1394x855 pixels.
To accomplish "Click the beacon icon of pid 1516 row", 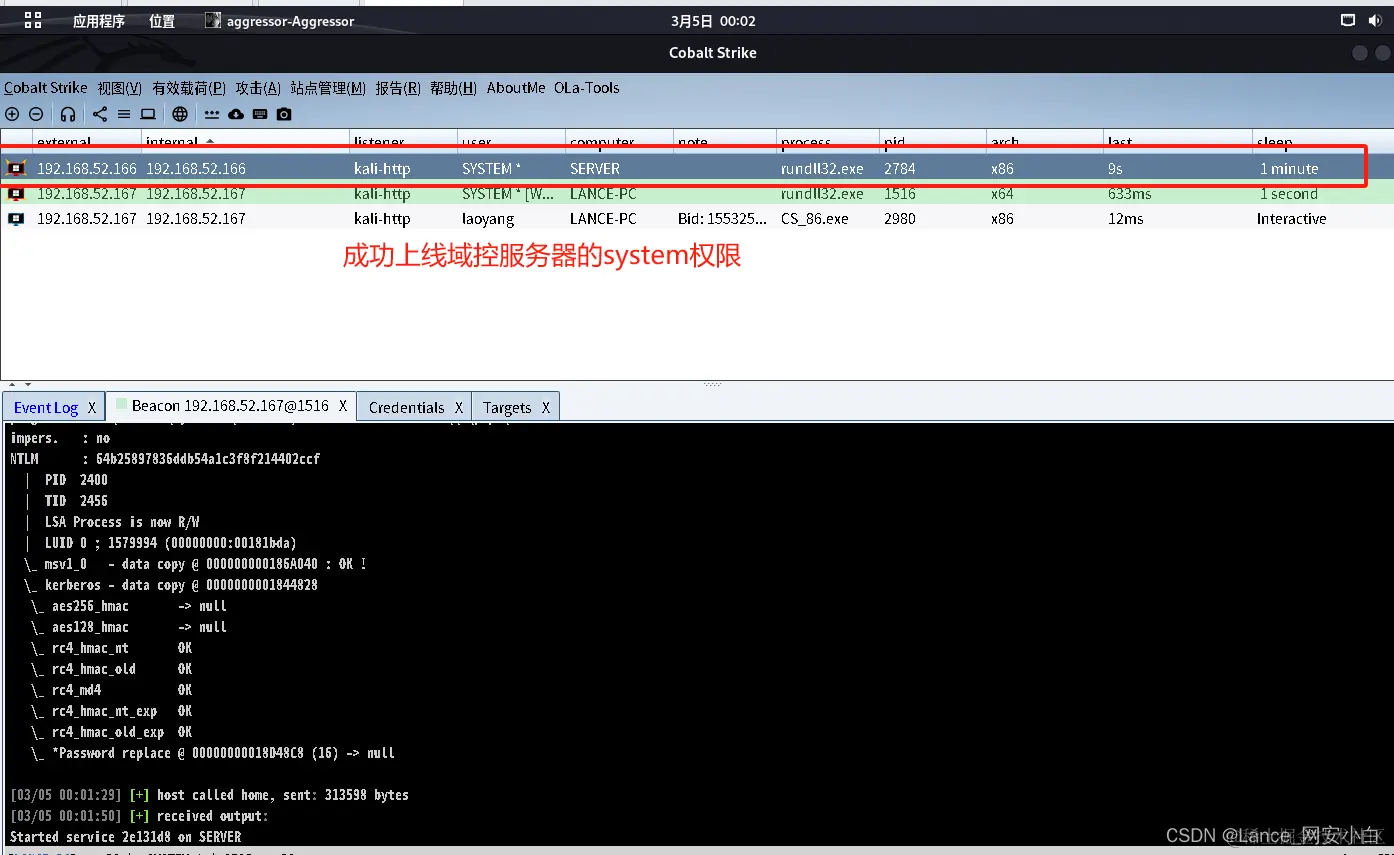I will 16,193.
